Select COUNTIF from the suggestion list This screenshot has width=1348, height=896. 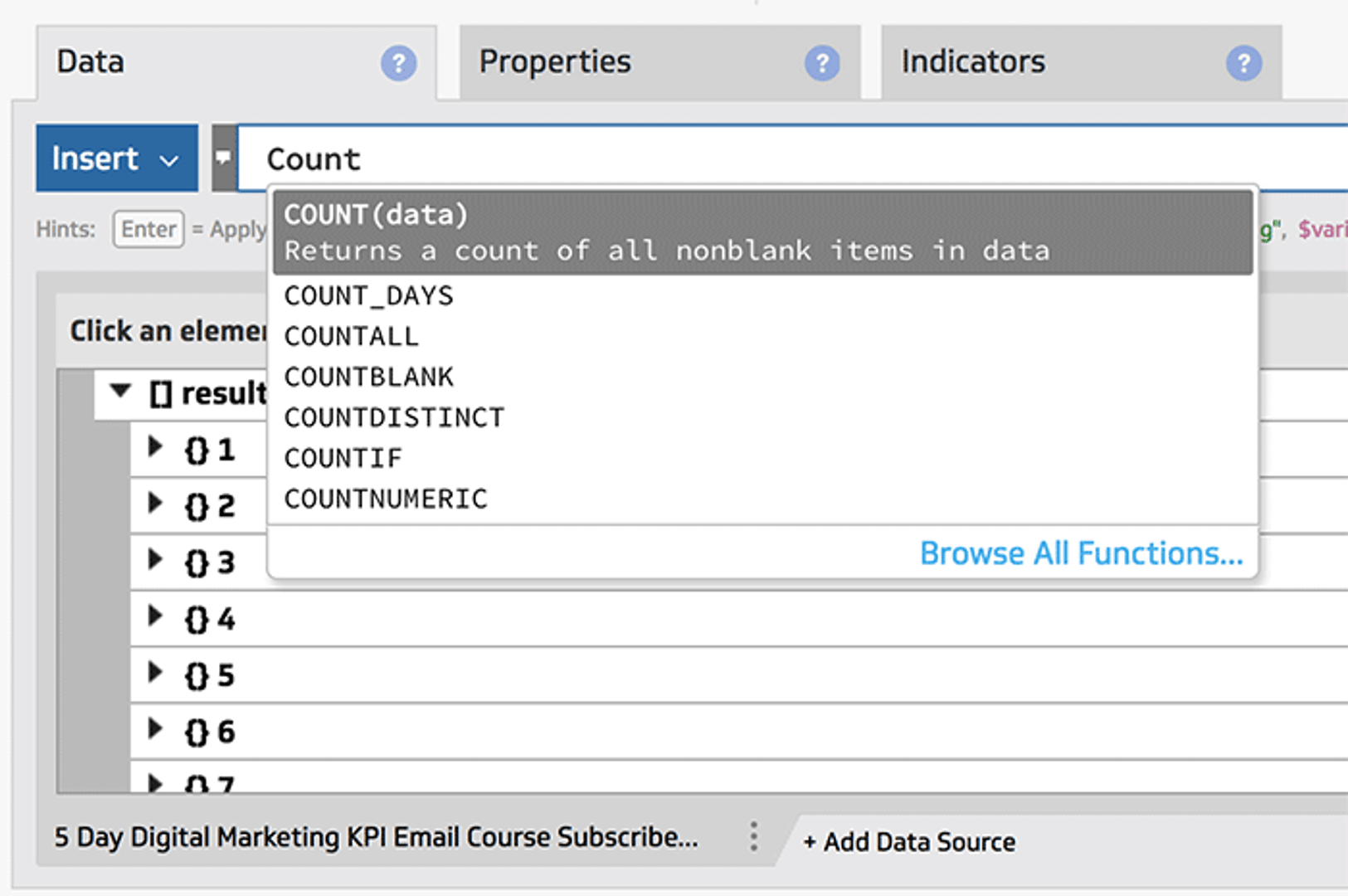[x=343, y=457]
